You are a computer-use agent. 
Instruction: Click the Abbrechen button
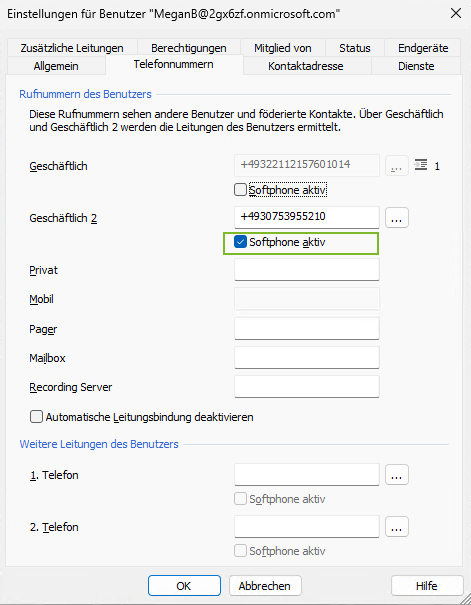pos(265,586)
